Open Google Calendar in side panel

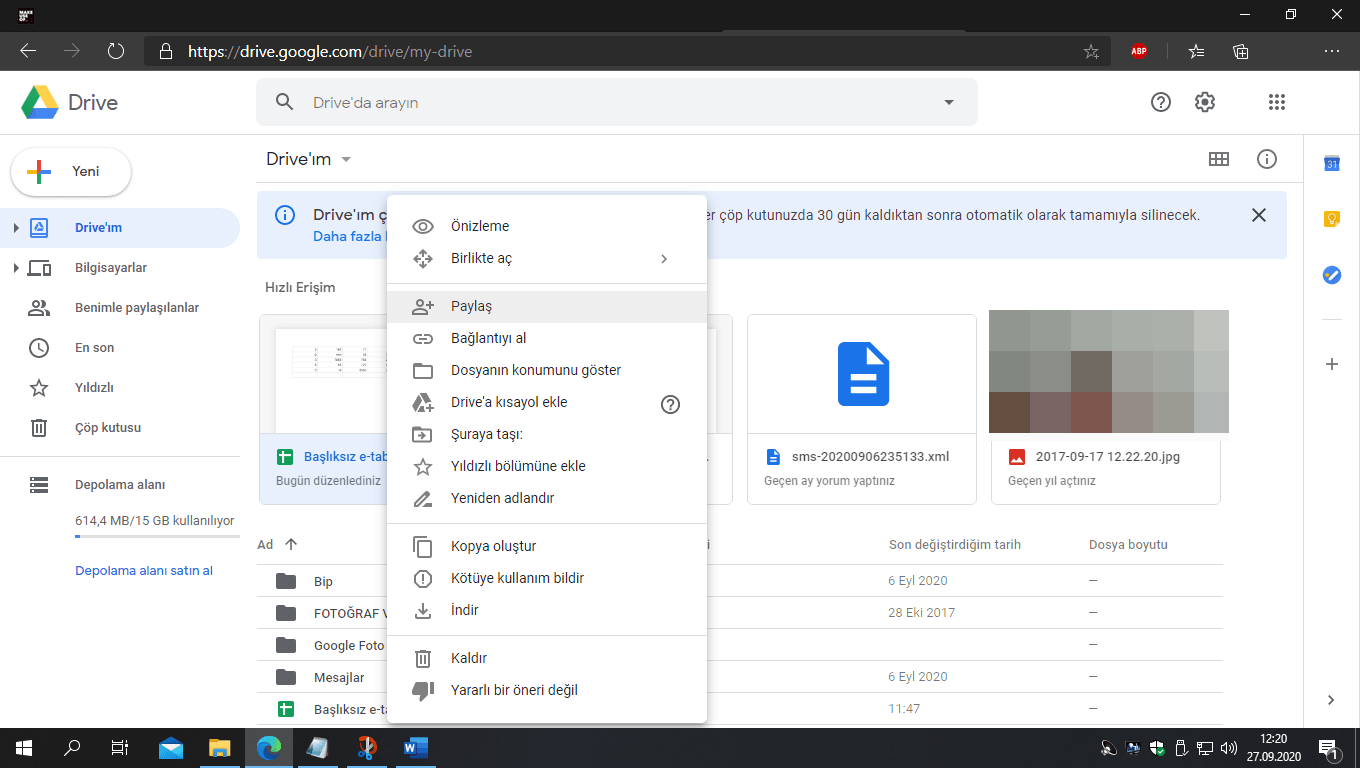(x=1331, y=163)
